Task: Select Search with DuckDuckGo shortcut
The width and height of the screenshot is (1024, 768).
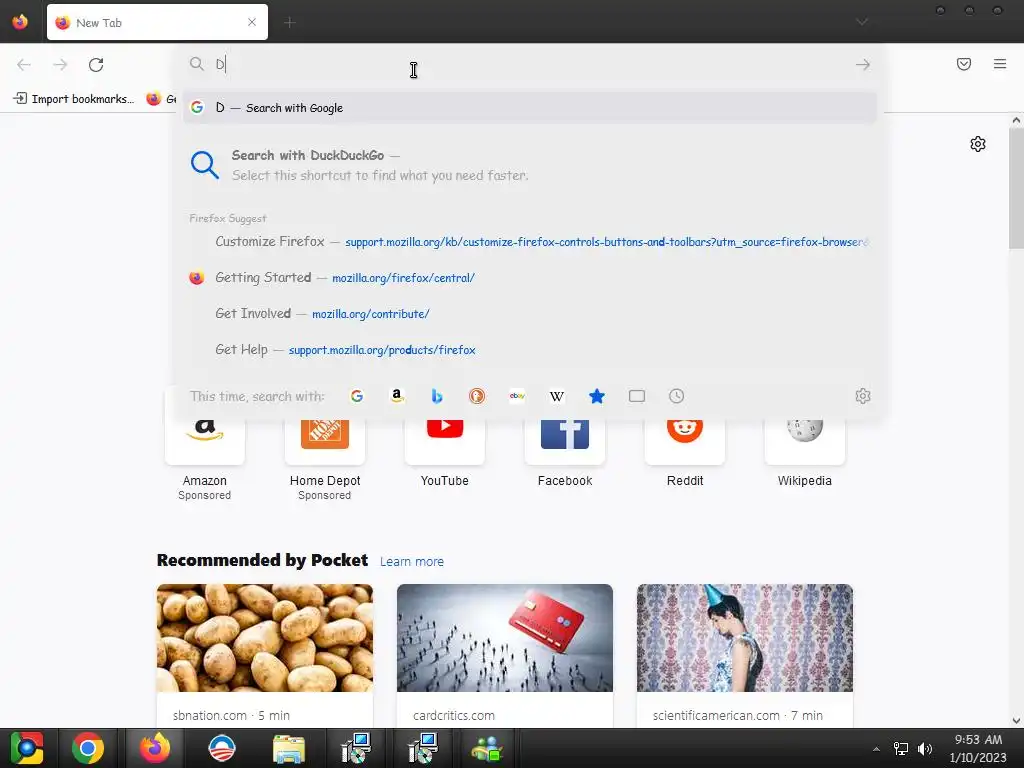Action: [x=530, y=165]
